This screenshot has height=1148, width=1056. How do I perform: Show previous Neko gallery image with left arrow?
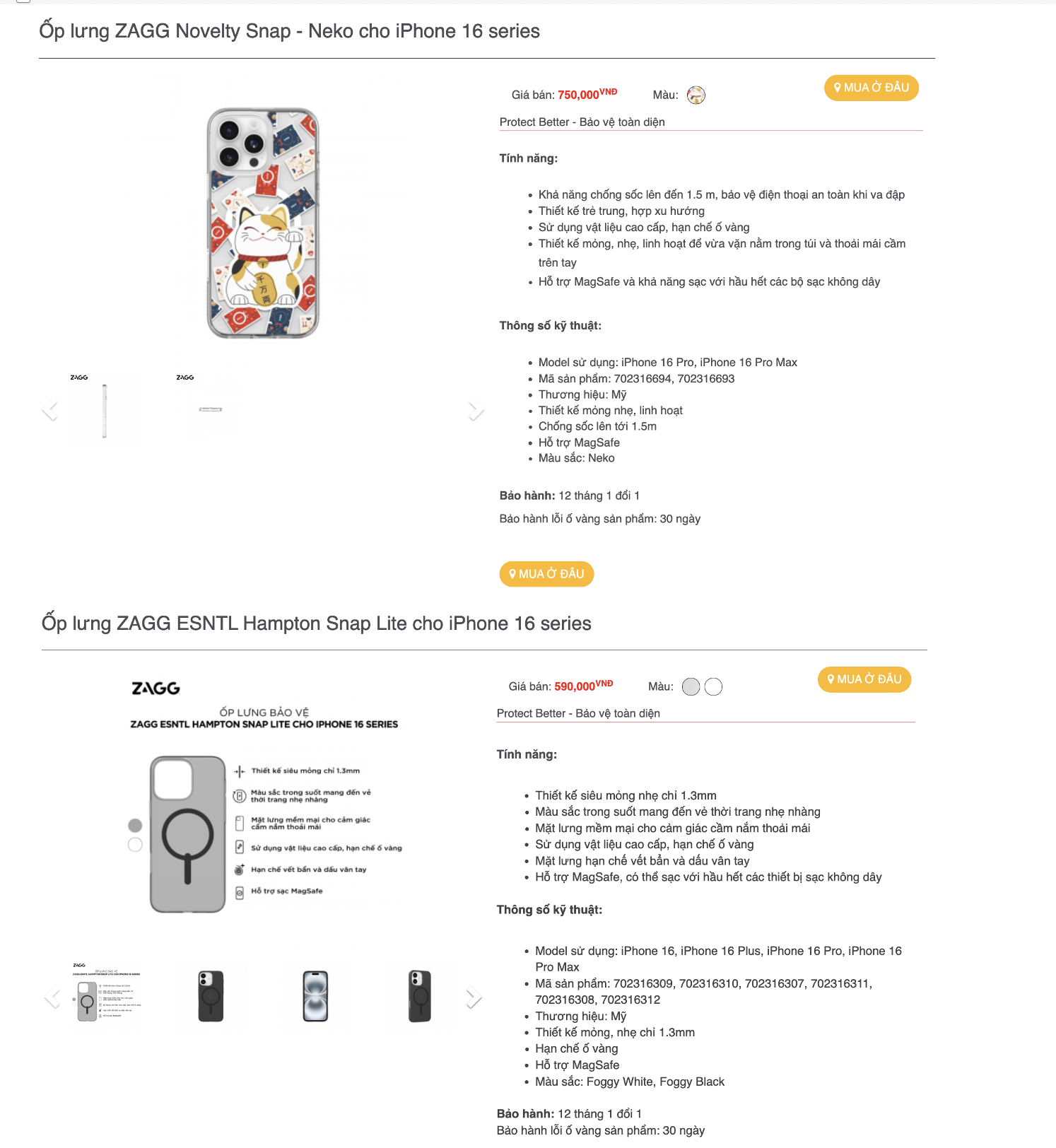[49, 410]
